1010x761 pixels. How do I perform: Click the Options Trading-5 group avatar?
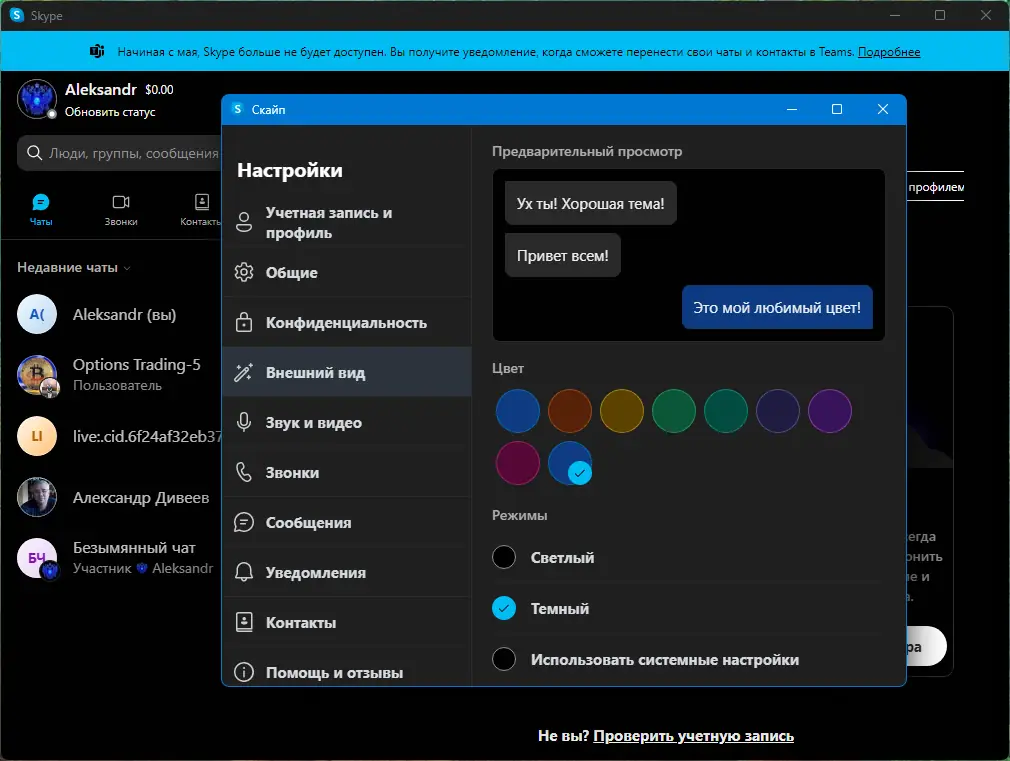click(37, 375)
